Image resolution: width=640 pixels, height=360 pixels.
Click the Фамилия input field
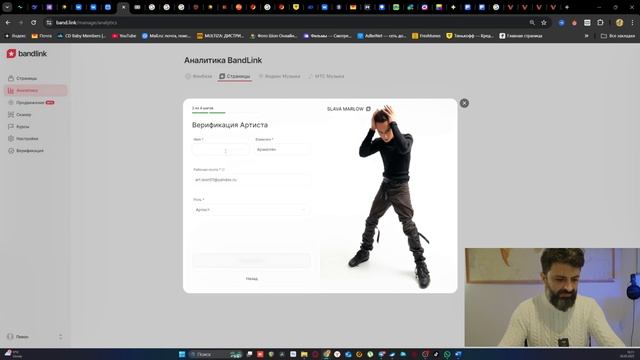(x=282, y=150)
